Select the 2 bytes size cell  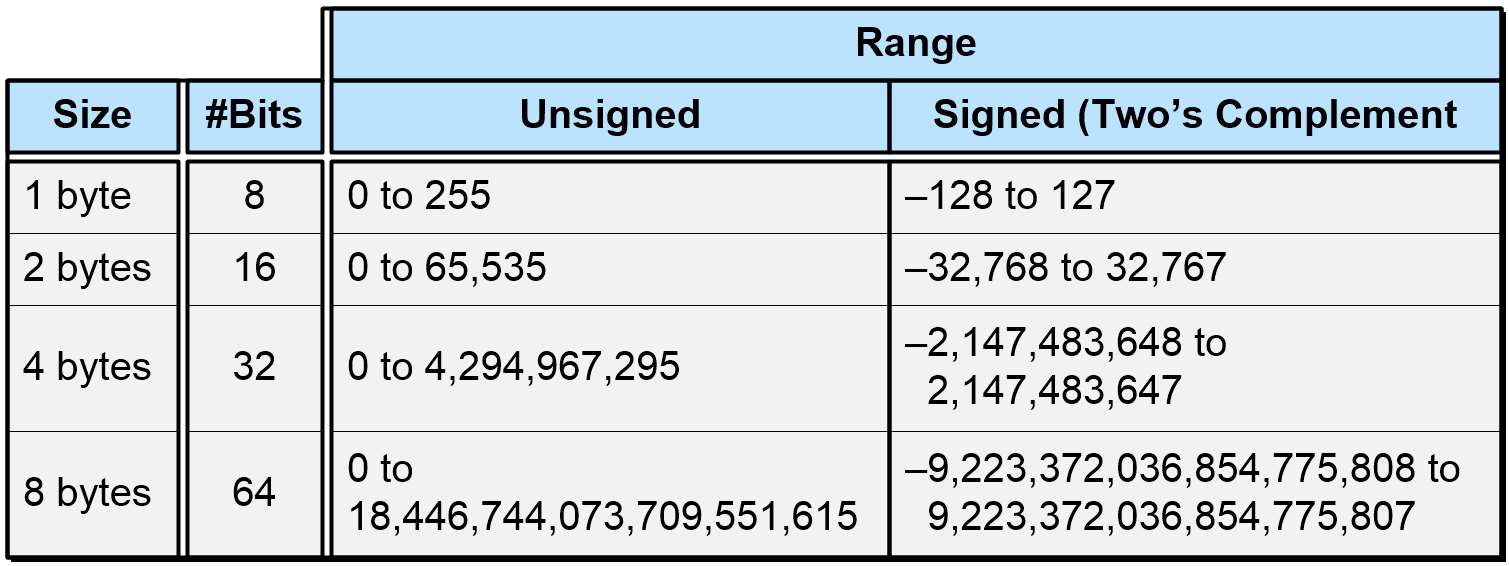click(92, 269)
